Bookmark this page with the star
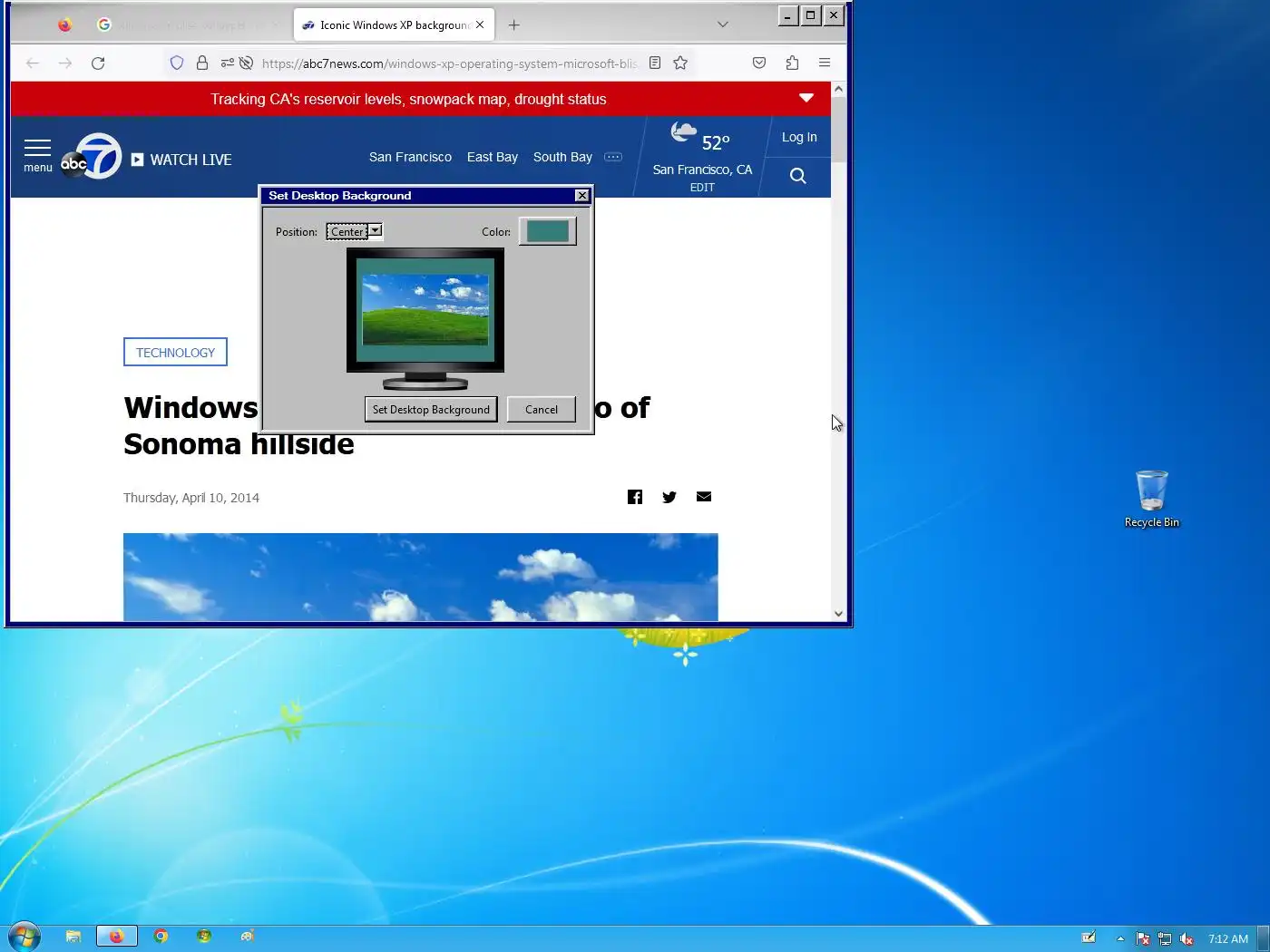 coord(680,63)
